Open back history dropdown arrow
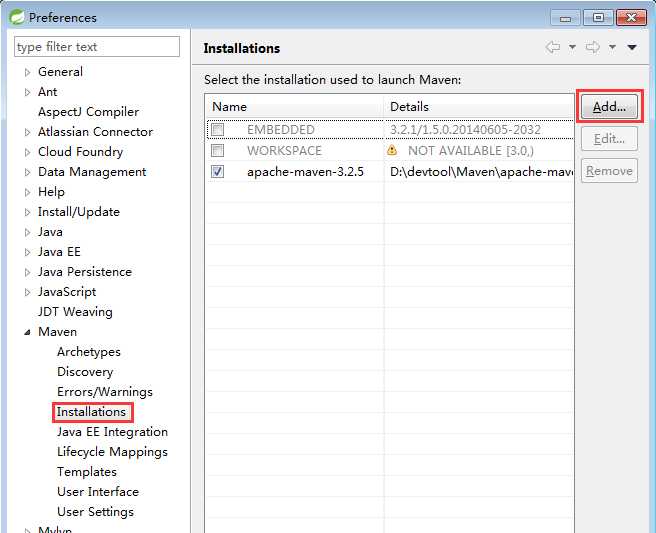The height and width of the screenshot is (533, 656). click(x=572, y=47)
